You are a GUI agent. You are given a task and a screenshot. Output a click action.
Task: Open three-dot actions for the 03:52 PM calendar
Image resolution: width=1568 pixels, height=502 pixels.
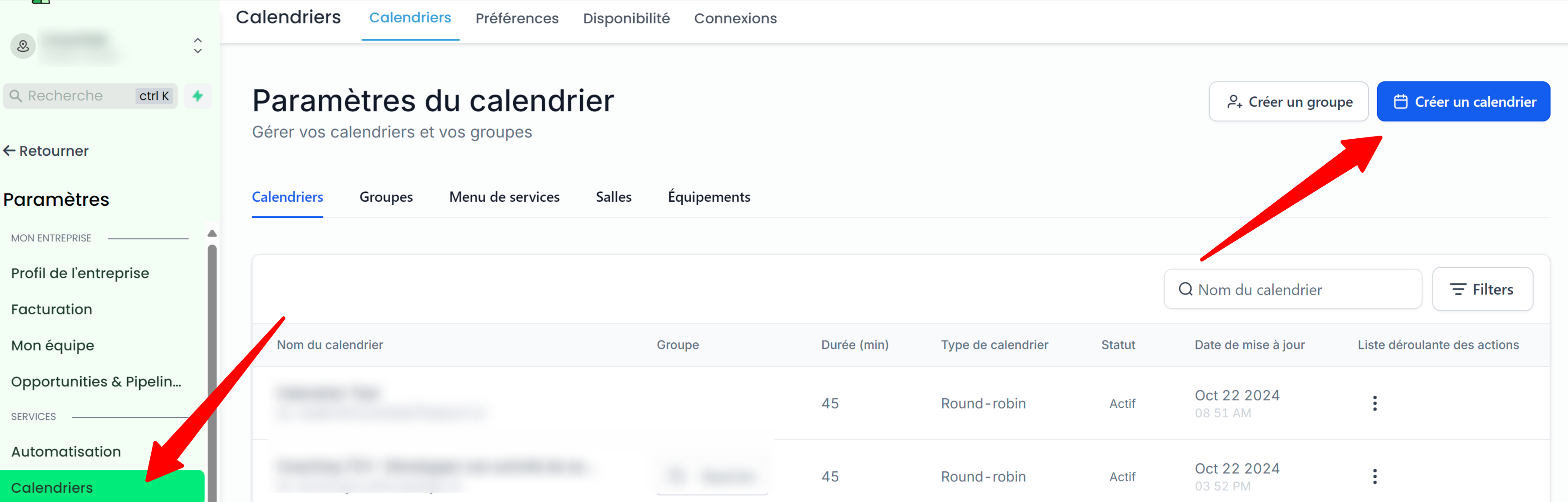[x=1374, y=477]
